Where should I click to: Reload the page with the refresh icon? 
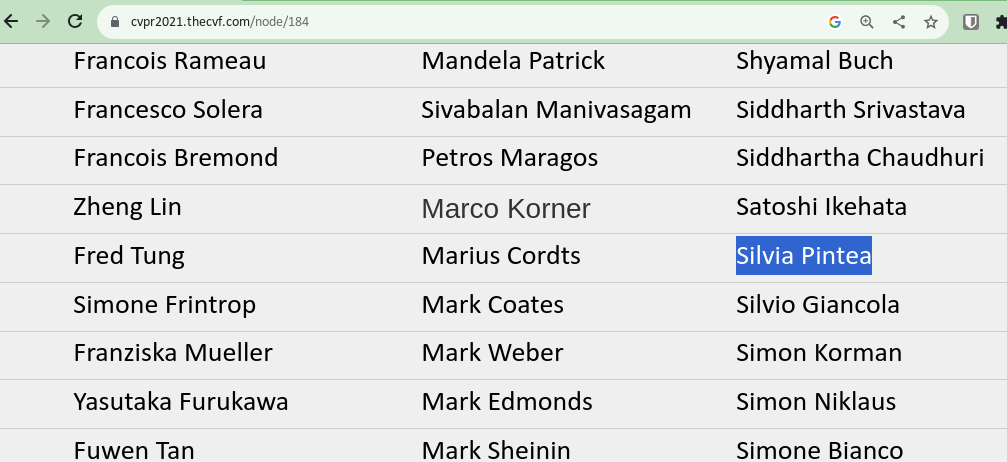coord(75,22)
